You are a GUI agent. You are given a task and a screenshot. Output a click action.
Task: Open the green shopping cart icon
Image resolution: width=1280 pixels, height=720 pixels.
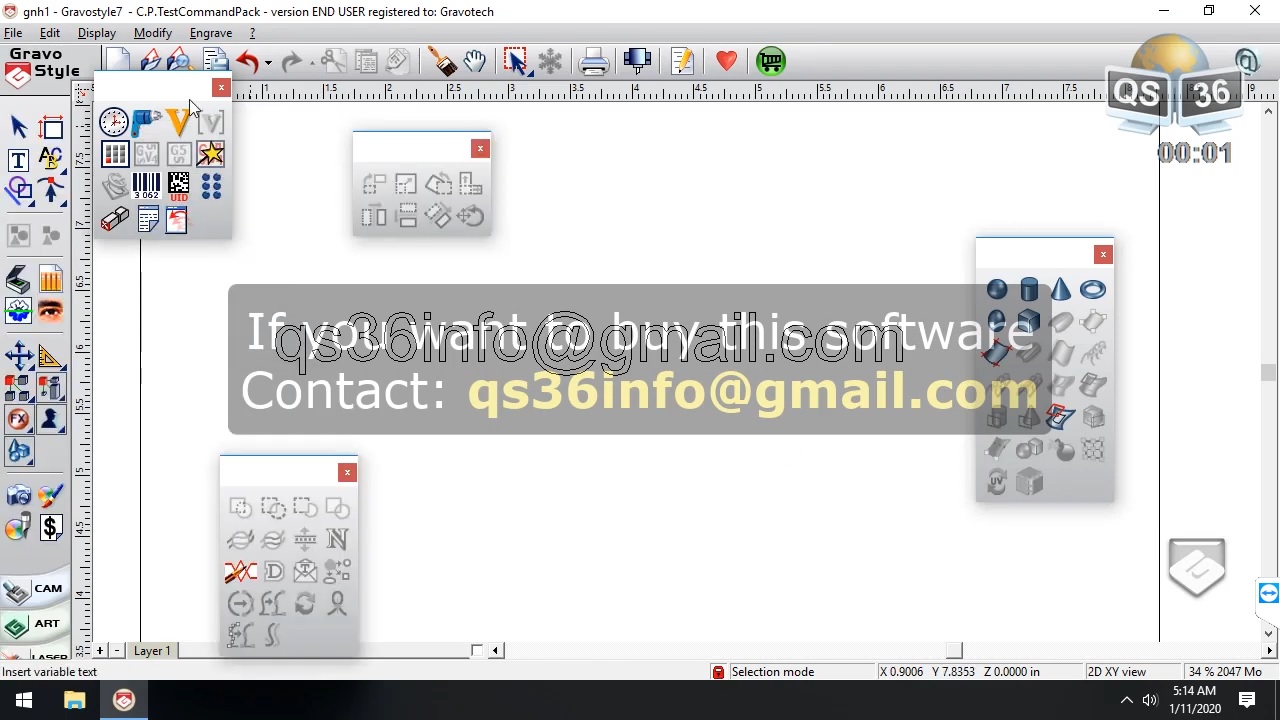(x=770, y=62)
